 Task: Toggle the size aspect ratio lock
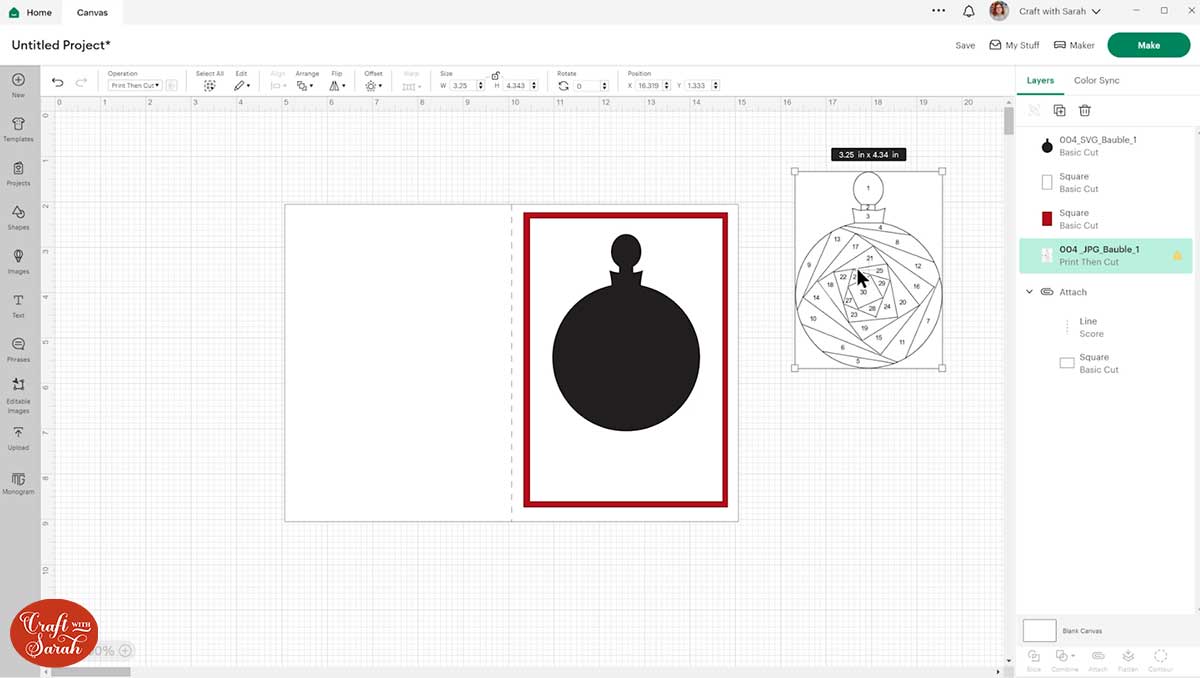click(495, 75)
